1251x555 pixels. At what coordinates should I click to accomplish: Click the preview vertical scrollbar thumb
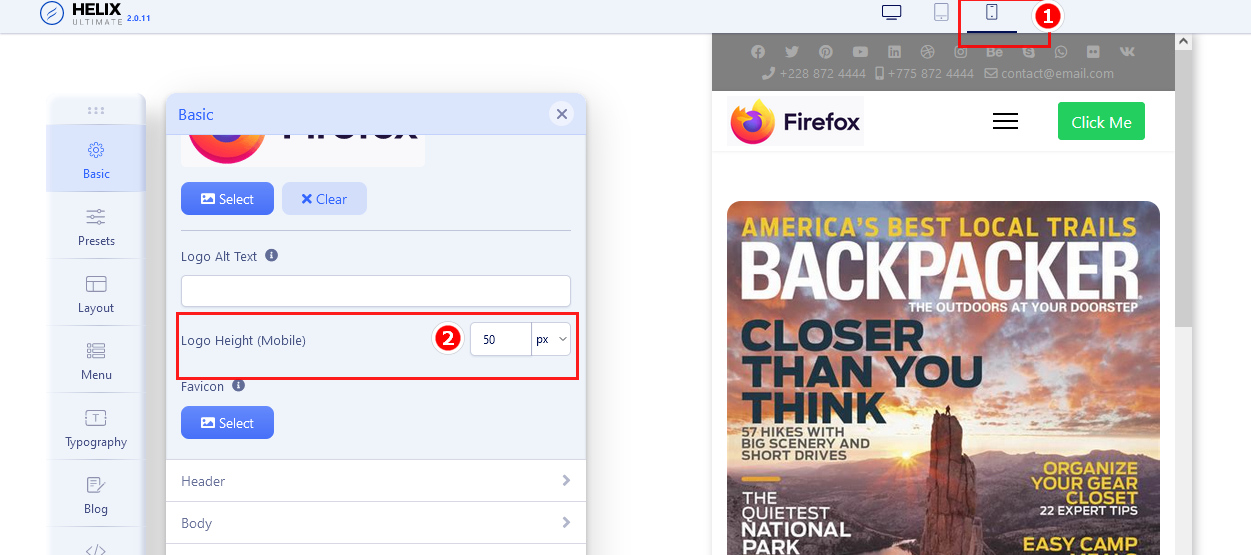tap(1183, 190)
